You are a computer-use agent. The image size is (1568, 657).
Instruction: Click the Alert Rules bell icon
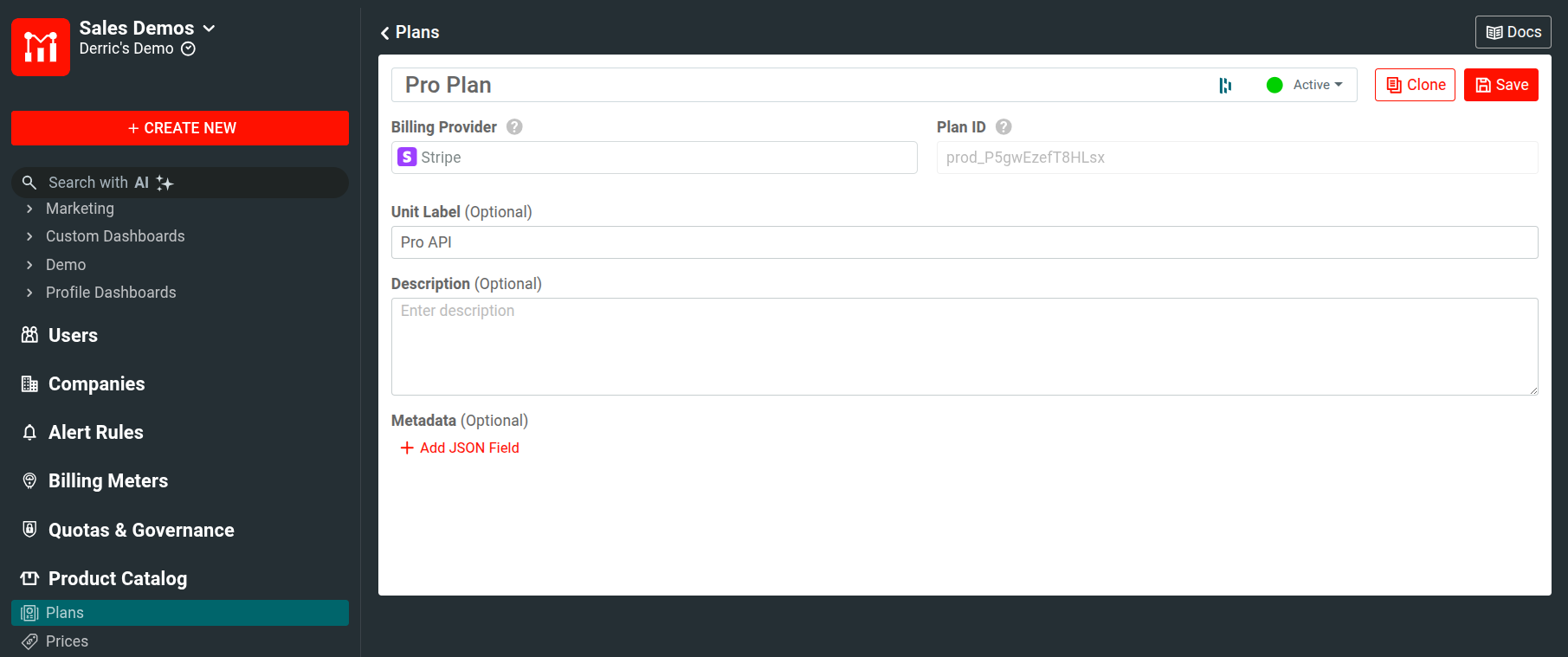pos(30,432)
